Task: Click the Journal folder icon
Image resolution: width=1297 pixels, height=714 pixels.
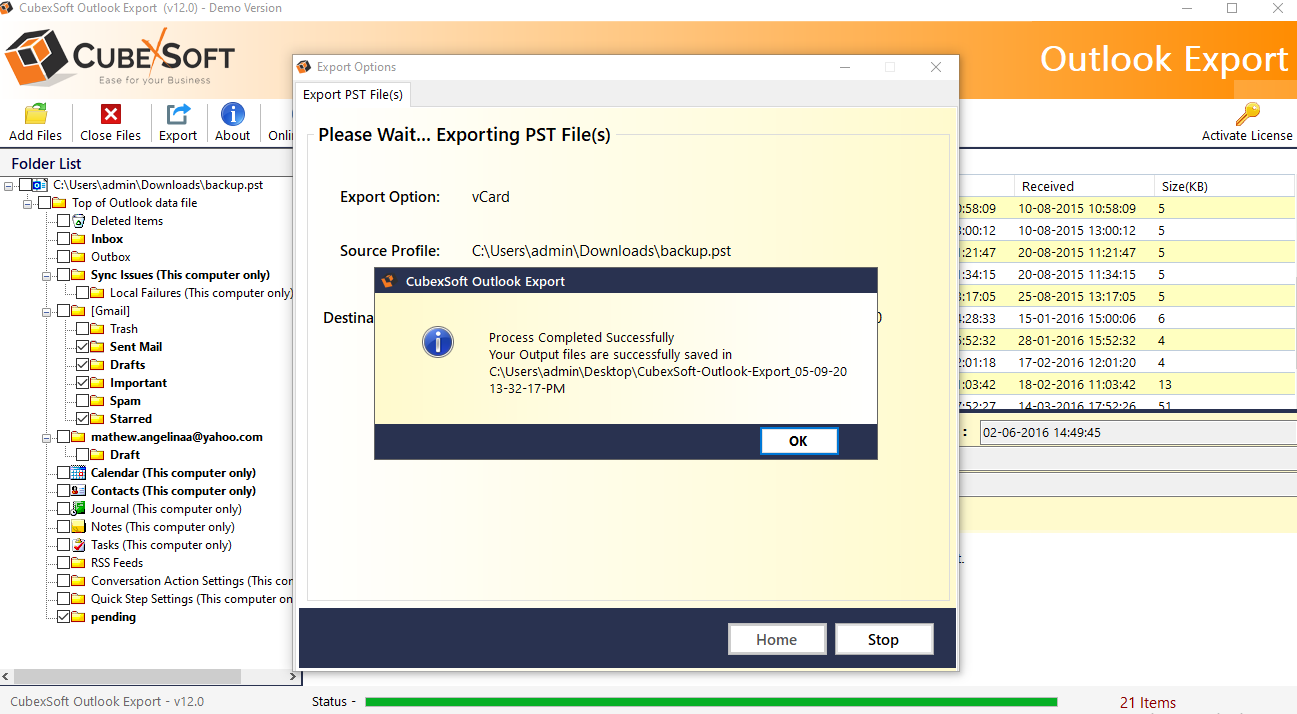Action: (79, 509)
